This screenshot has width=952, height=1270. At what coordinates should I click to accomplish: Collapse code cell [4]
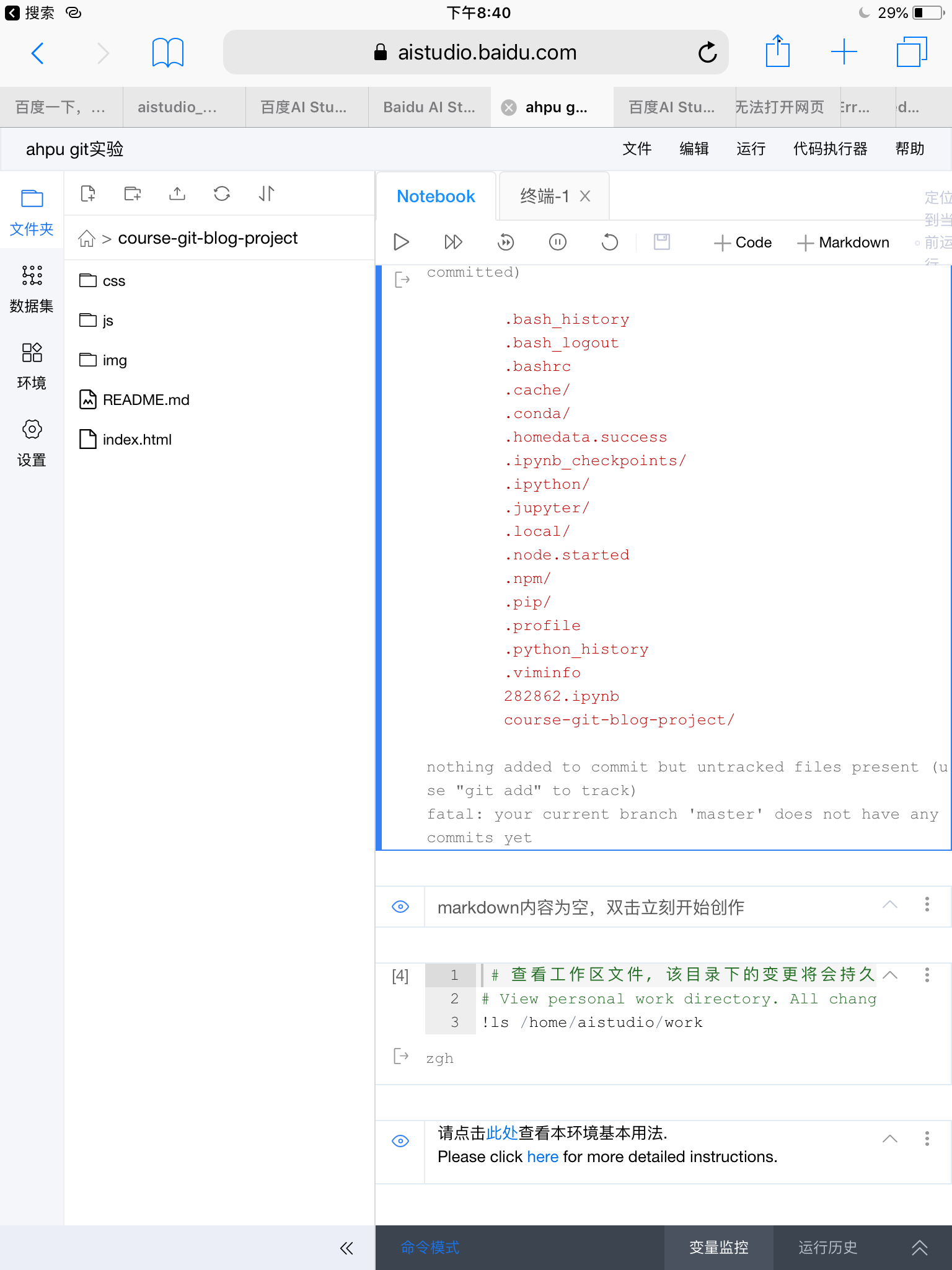click(889, 975)
